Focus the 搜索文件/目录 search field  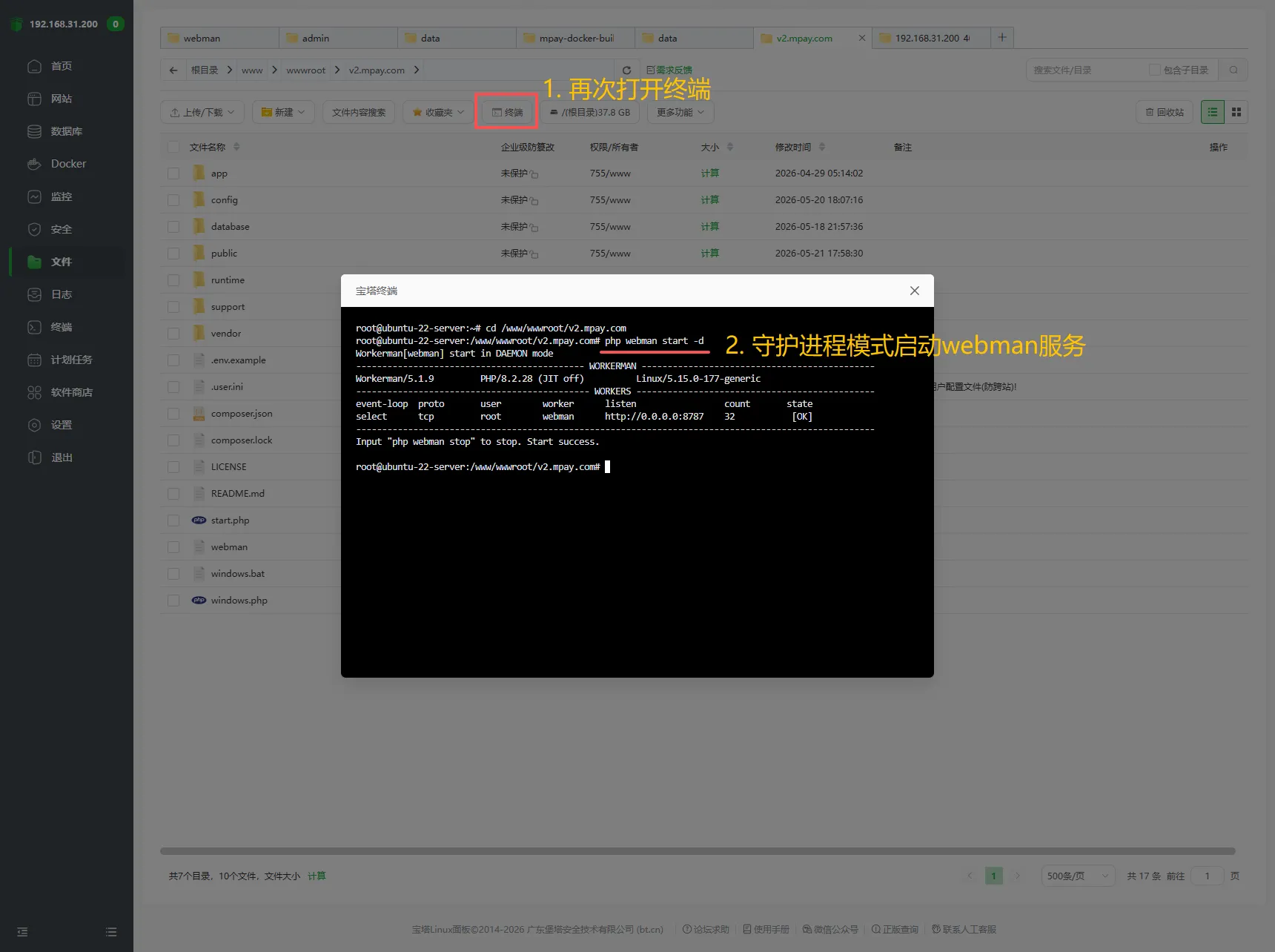pyautogui.click(x=1086, y=70)
